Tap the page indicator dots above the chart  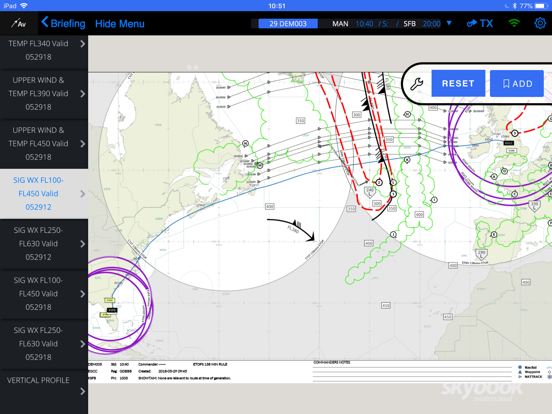tap(193, 67)
